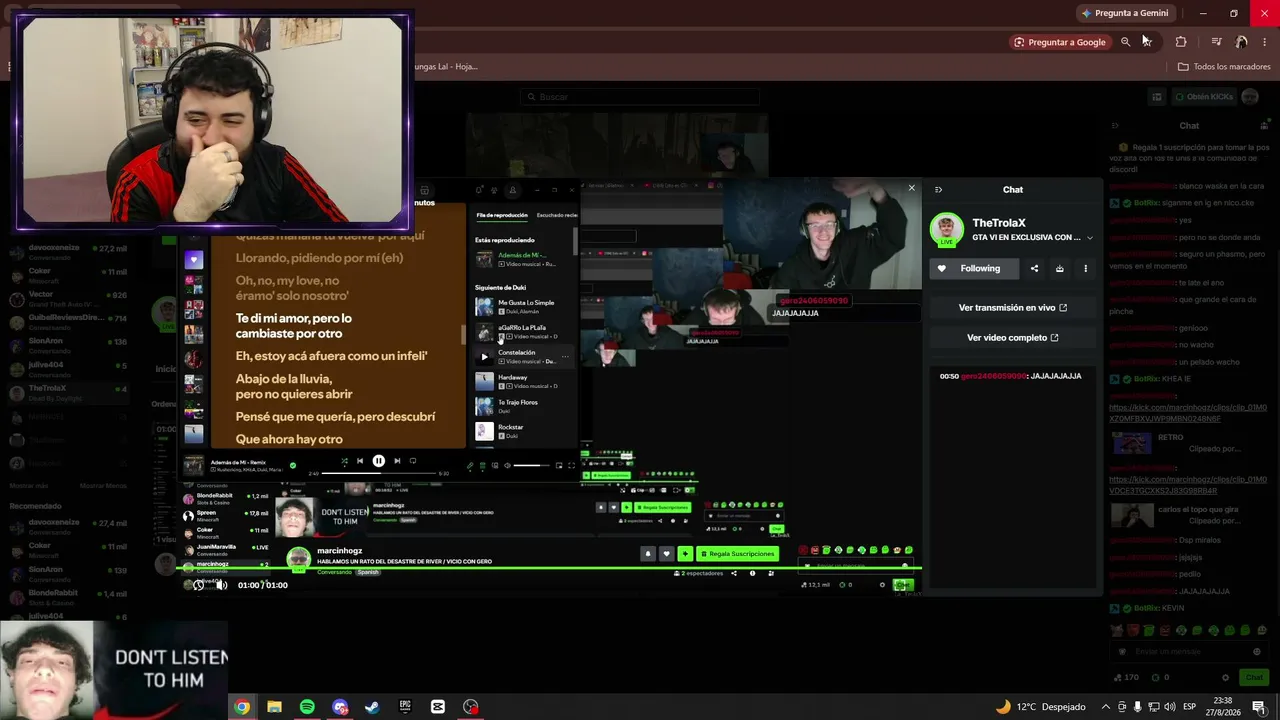Viewport: 1280px width, 720px height.
Task: Mute the clip with the speaker icon
Action: [x=221, y=585]
